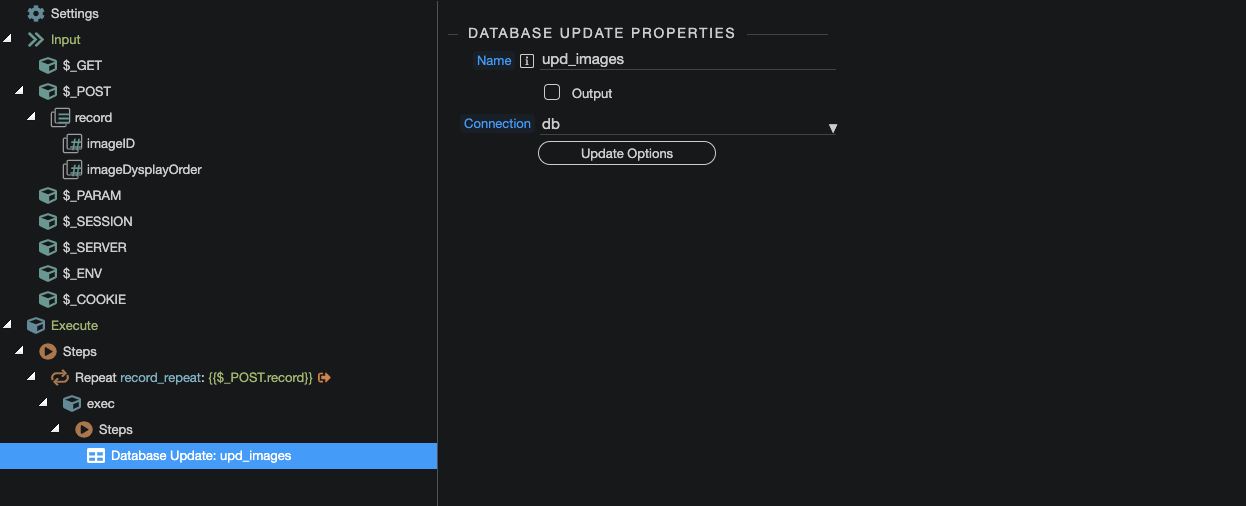The image size is (1246, 506).
Task: Click the $_GET cube icon
Action: pyautogui.click(x=47, y=66)
